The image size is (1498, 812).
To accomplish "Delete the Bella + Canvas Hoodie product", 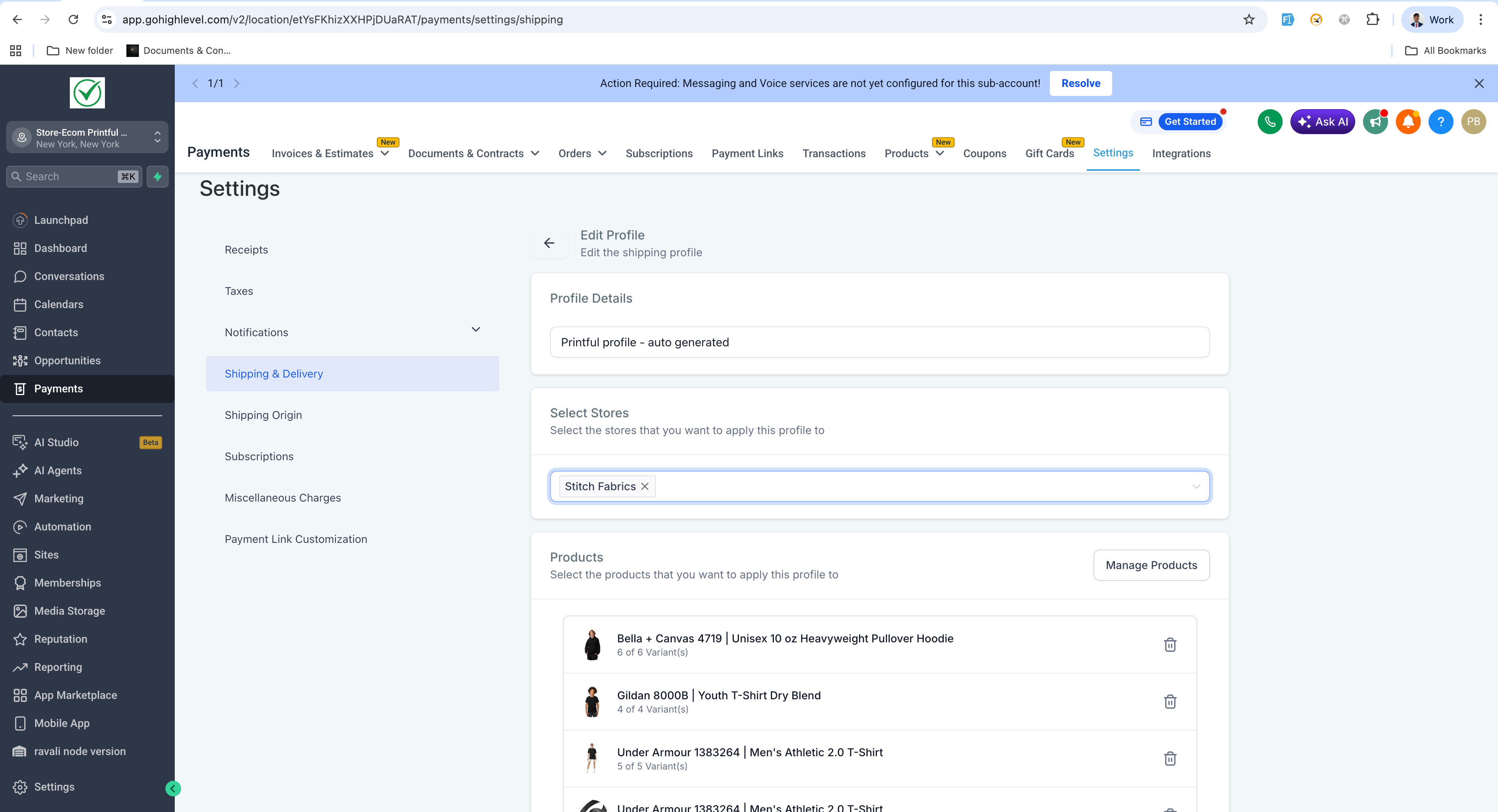I will [x=1170, y=645].
